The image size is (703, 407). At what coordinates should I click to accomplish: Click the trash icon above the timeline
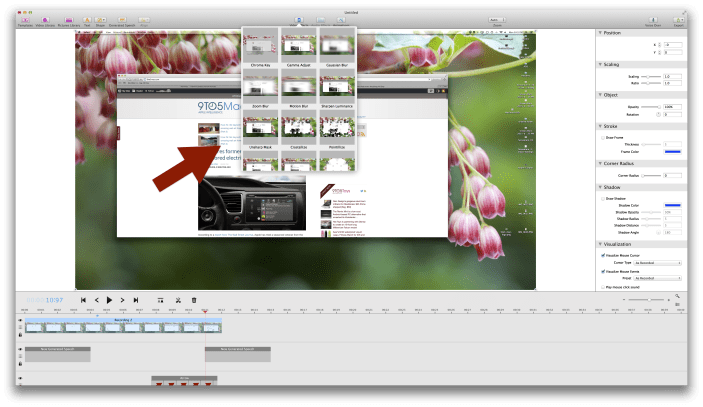194,300
